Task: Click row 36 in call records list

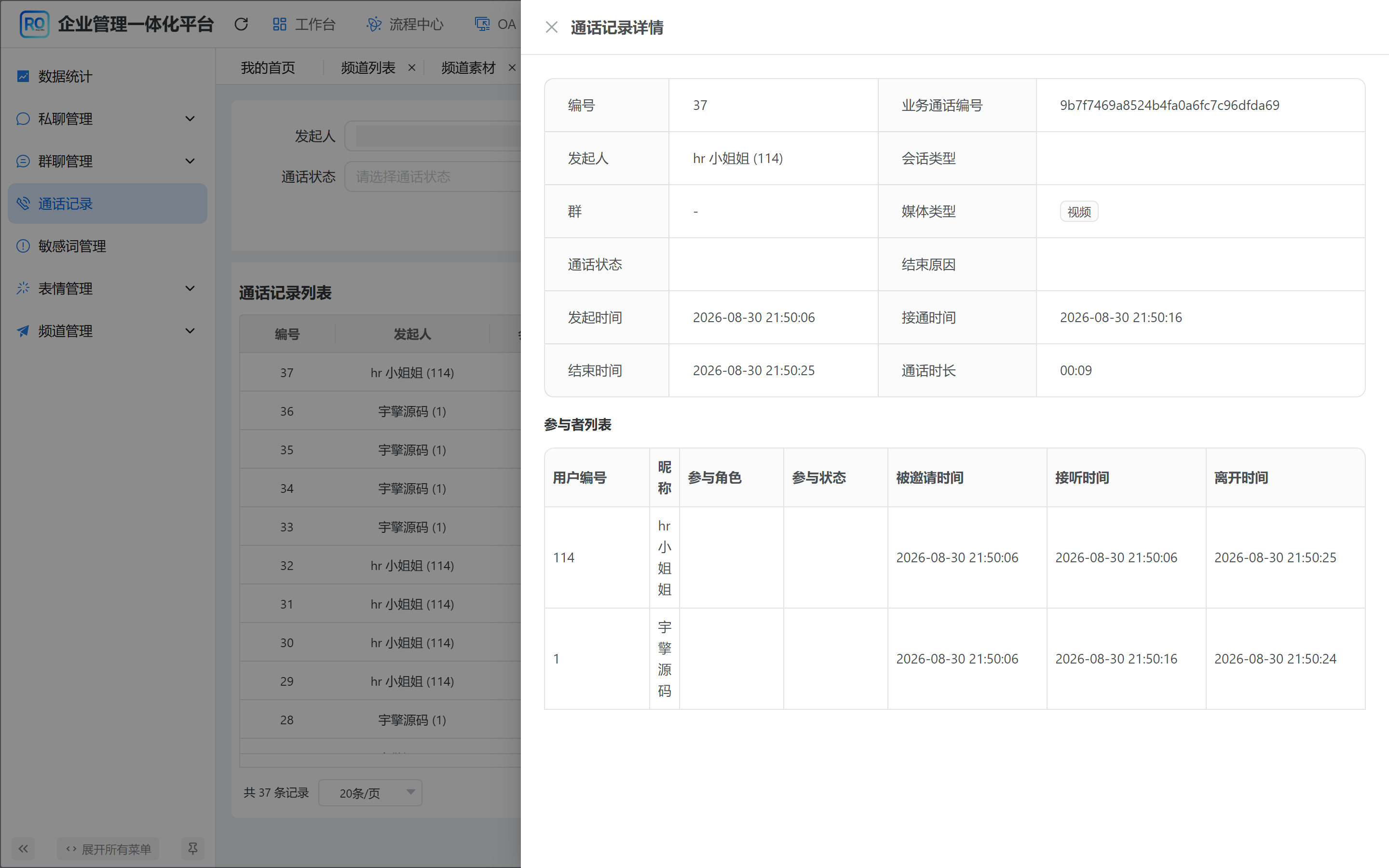Action: pyautogui.click(x=381, y=411)
